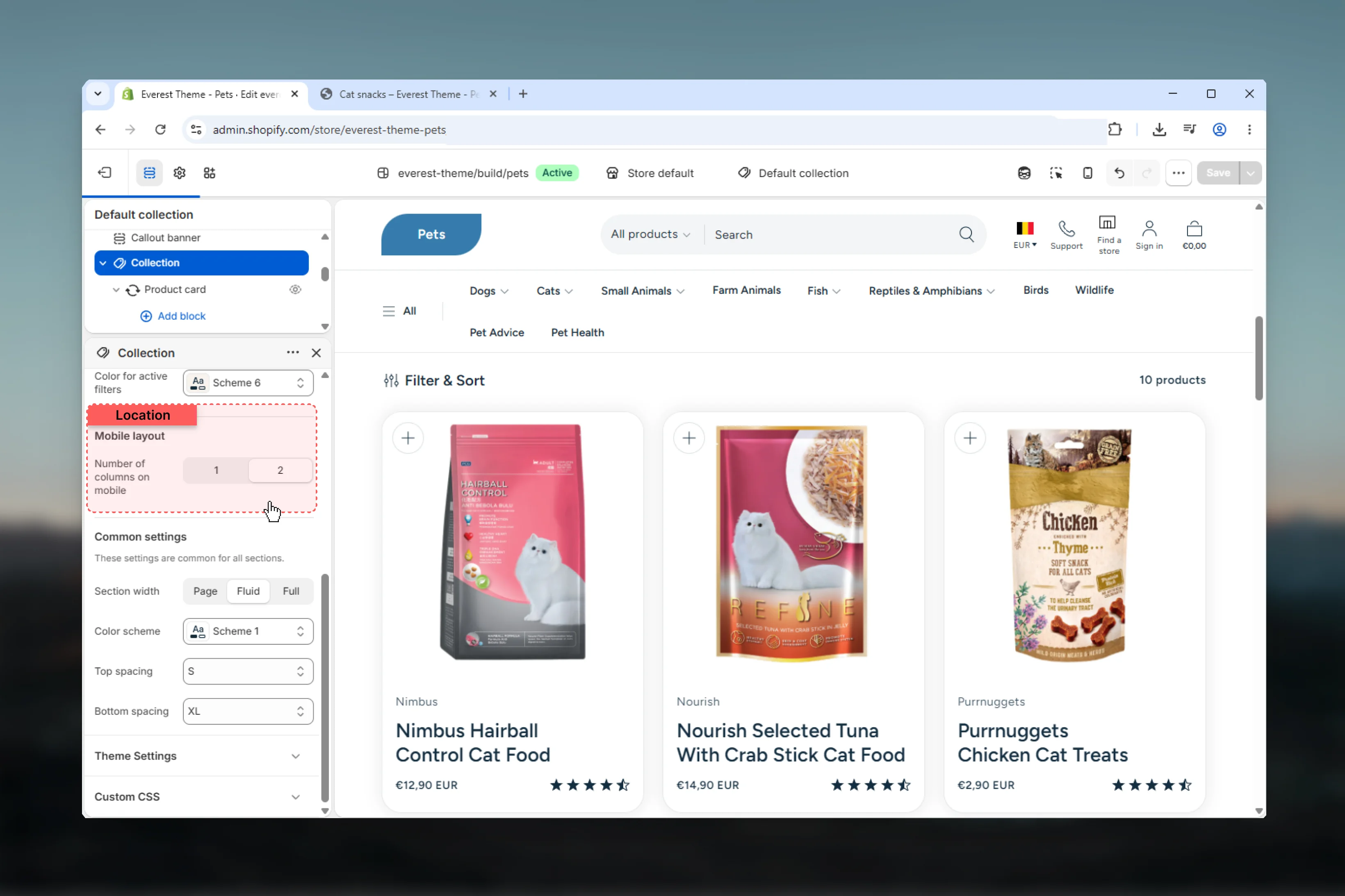Open the Save button dropdown arrow
The image size is (1345, 896).
[x=1251, y=173]
